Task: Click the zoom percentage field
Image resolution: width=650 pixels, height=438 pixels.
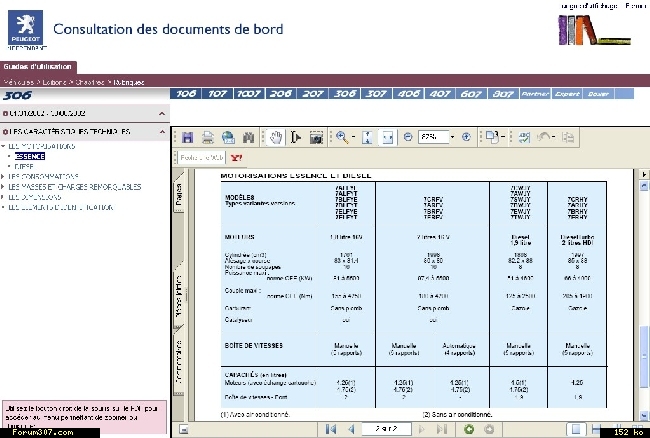Action: point(433,137)
